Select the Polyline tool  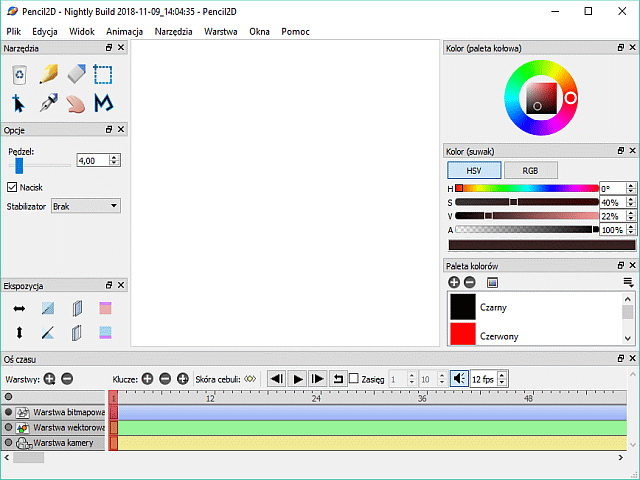pyautogui.click(x=103, y=103)
